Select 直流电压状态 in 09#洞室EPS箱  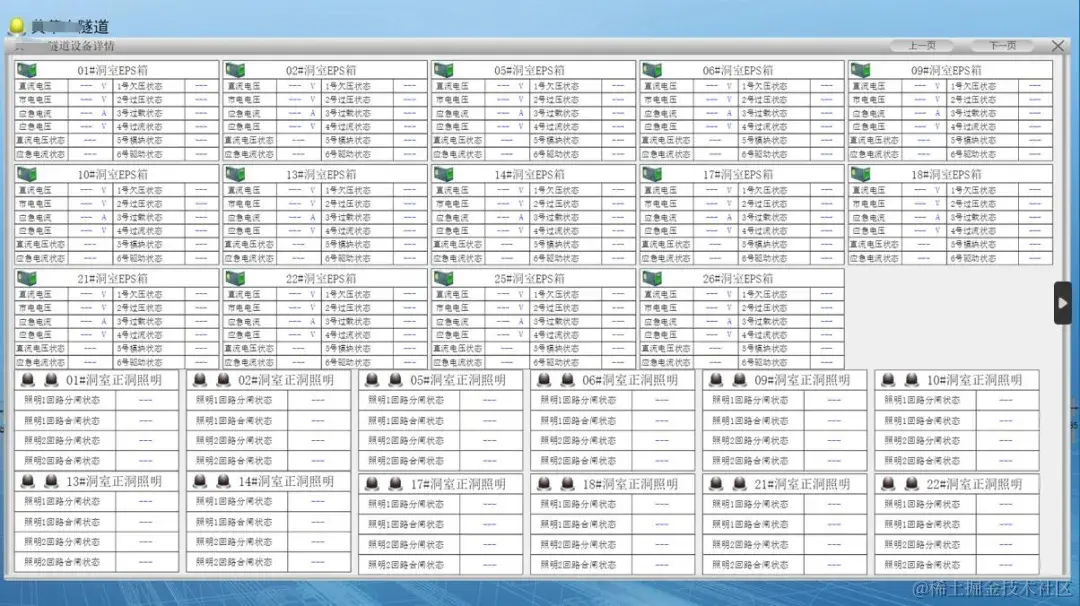pos(874,140)
